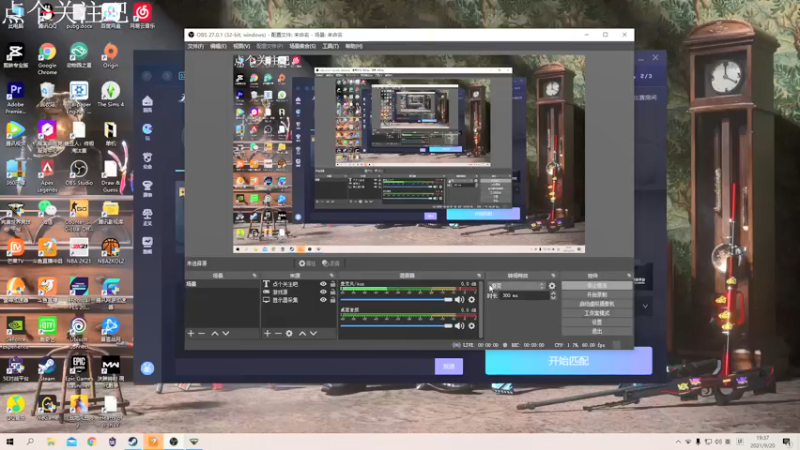Show hidden system tray icons arrow
The image size is (800, 450).
678,442
